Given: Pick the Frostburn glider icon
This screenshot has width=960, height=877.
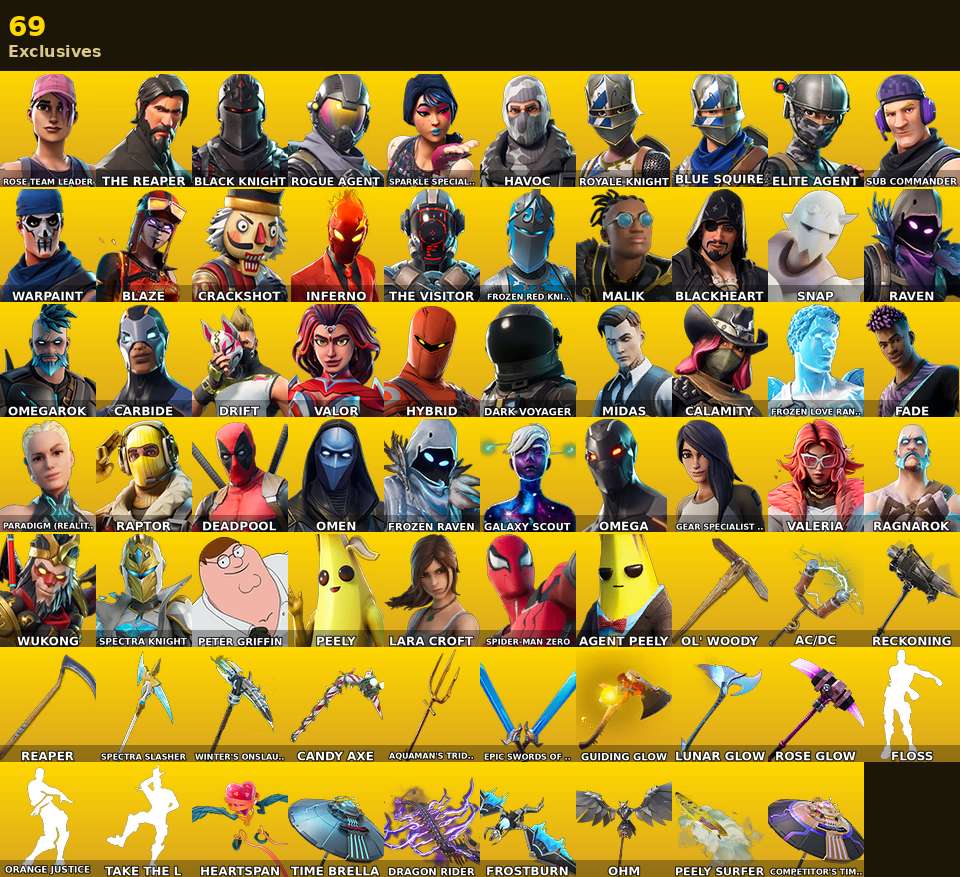Looking at the screenshot, I should coord(528,820).
